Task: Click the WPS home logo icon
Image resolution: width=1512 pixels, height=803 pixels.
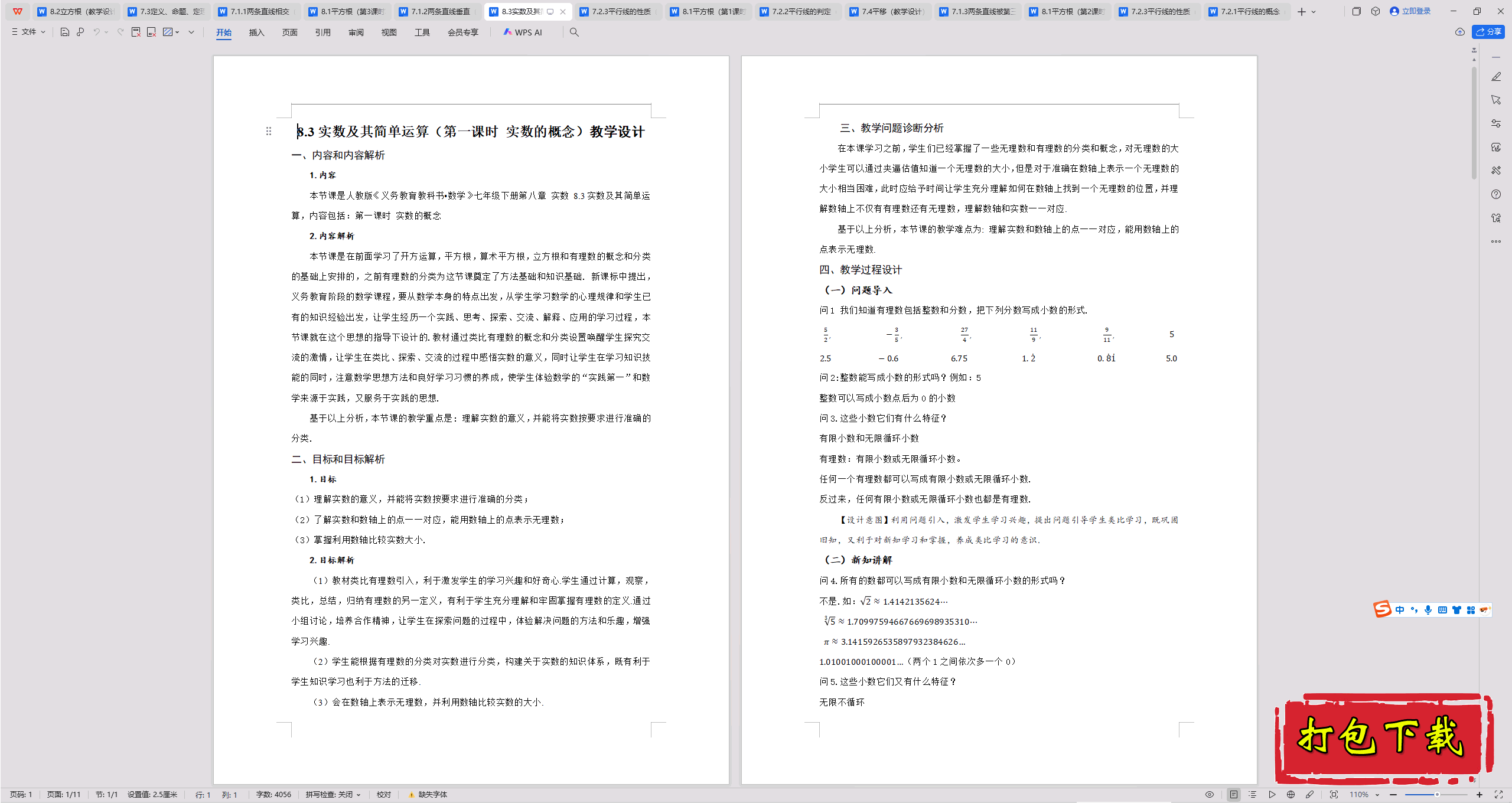Action: click(18, 11)
